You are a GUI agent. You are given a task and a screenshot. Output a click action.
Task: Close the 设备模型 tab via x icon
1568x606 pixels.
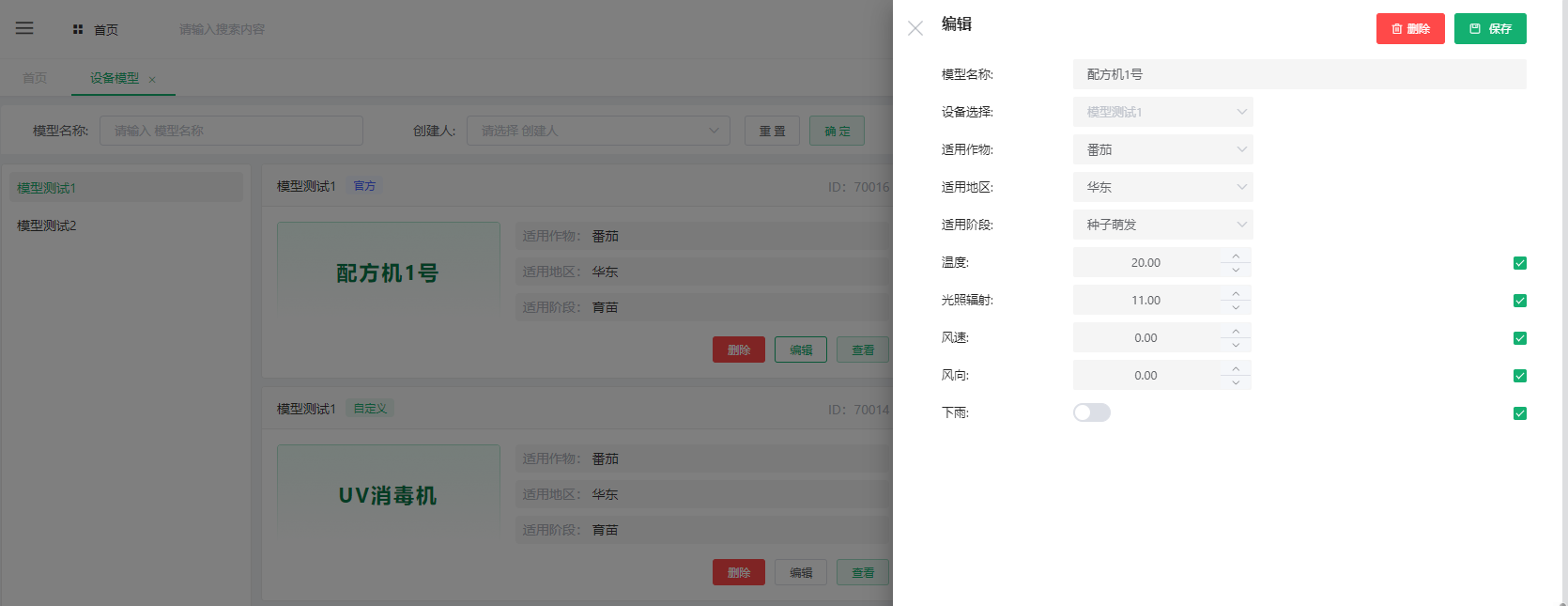click(x=152, y=80)
